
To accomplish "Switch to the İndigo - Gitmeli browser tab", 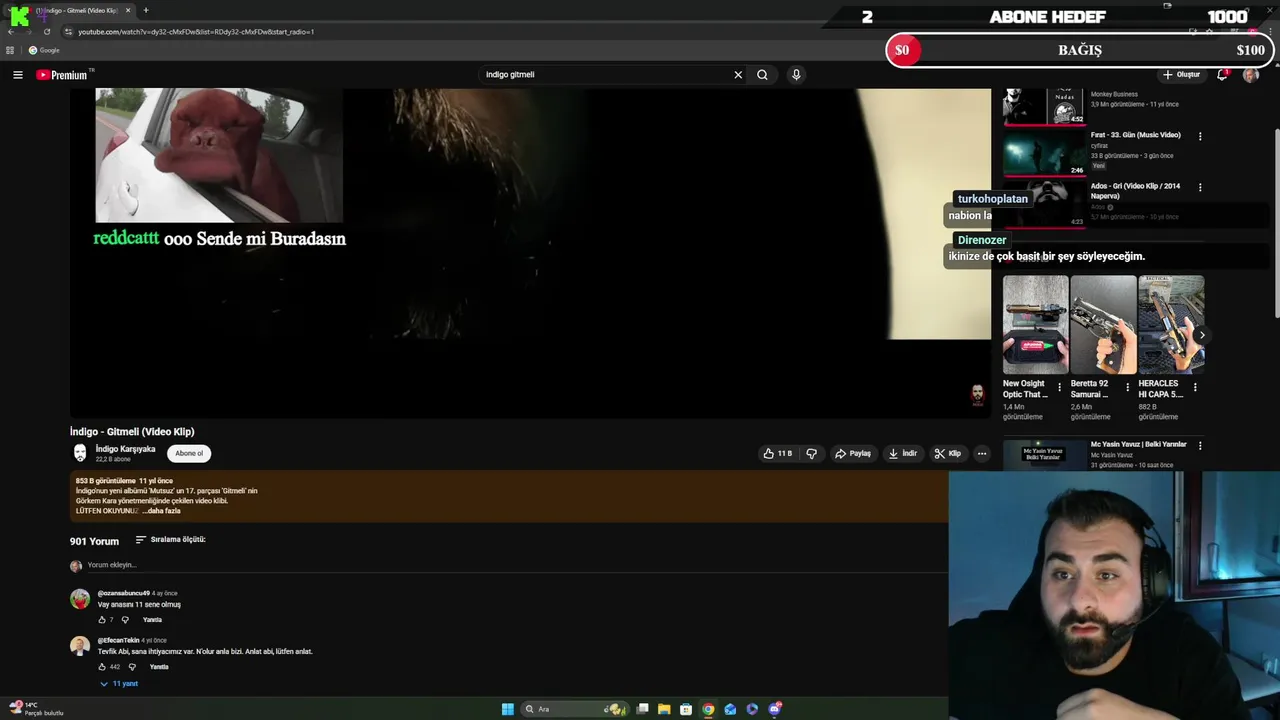I will click(76, 10).
